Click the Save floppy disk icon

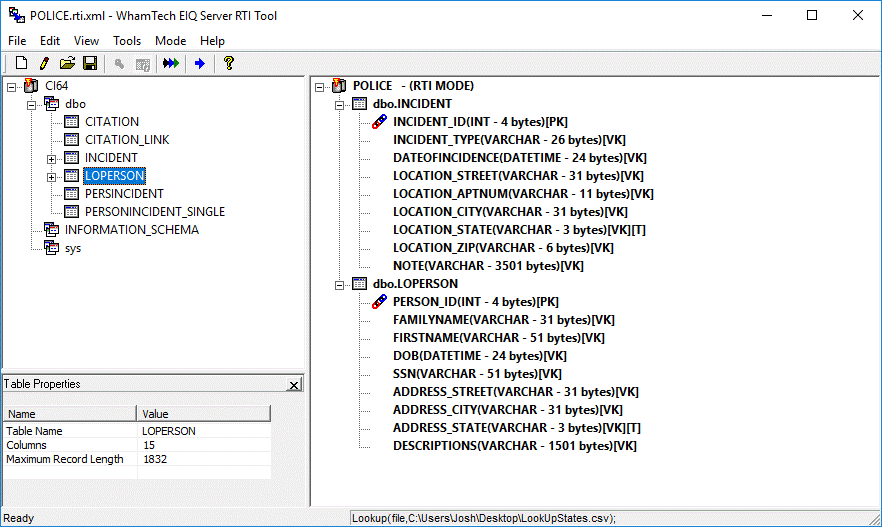90,63
